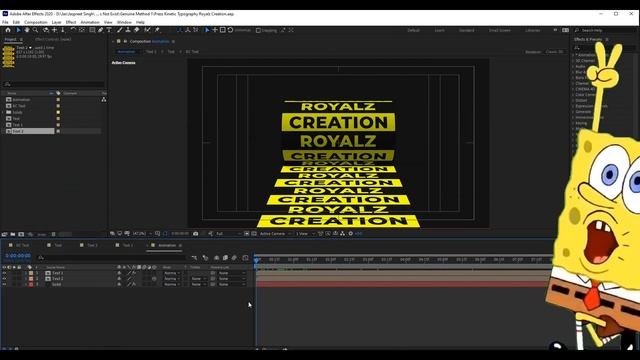Open the composition mini-flowchart icon

coord(194,258)
